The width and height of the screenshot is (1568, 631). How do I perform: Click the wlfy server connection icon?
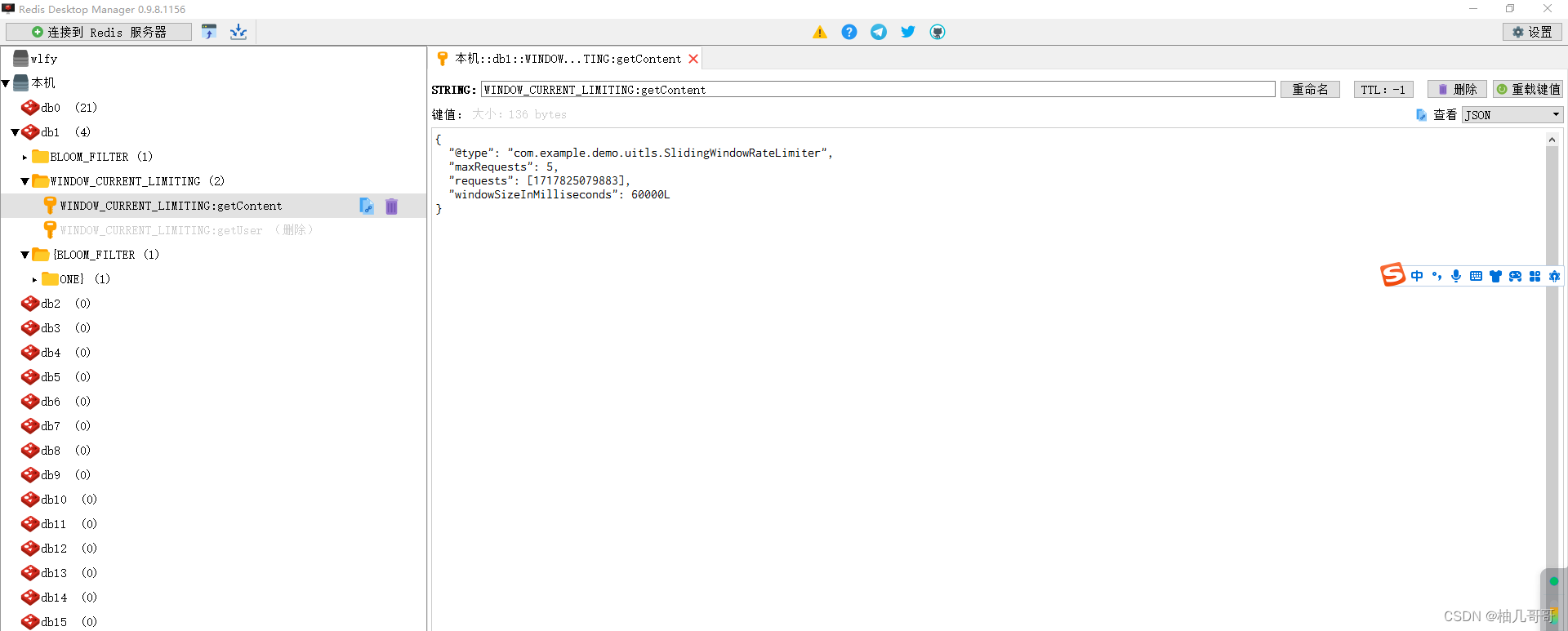coord(20,59)
